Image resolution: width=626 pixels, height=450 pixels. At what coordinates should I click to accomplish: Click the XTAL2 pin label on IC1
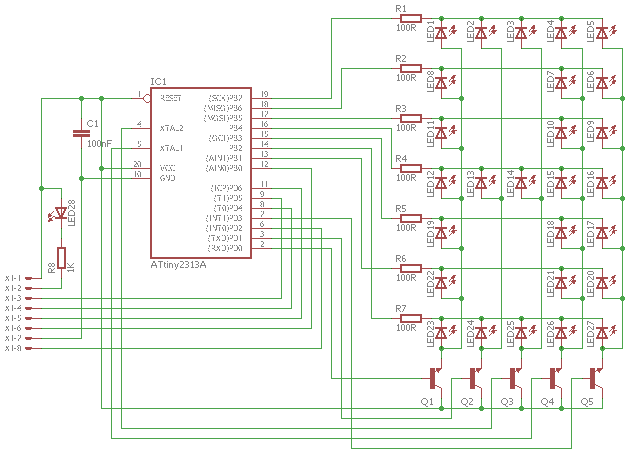pyautogui.click(x=171, y=127)
